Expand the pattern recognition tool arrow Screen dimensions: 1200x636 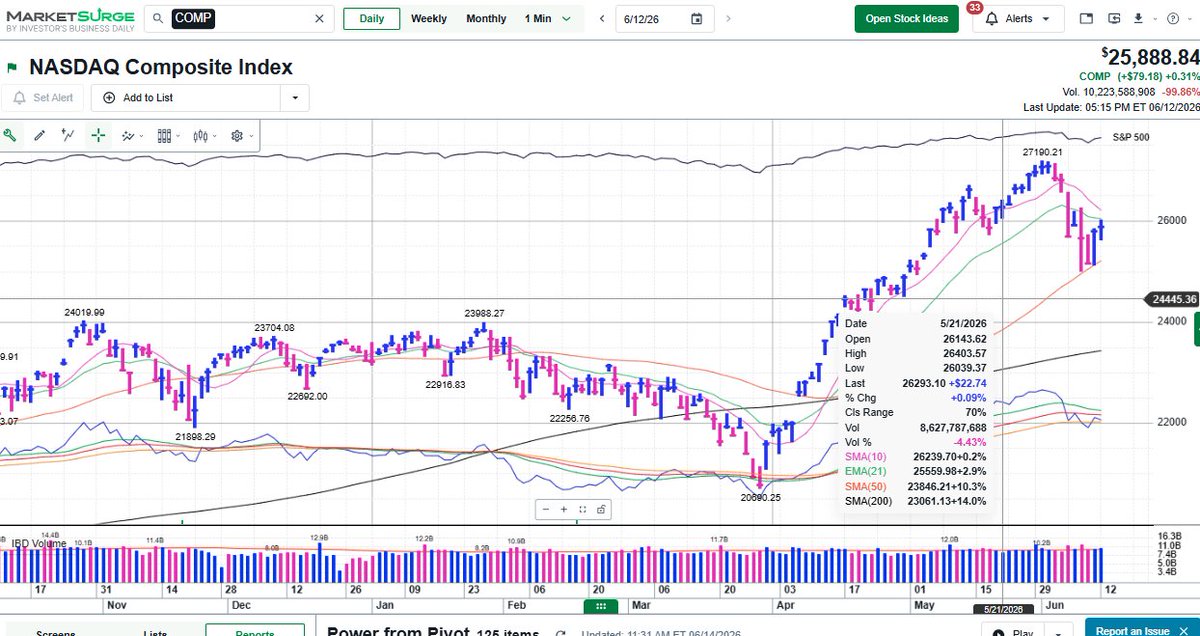tap(142, 136)
